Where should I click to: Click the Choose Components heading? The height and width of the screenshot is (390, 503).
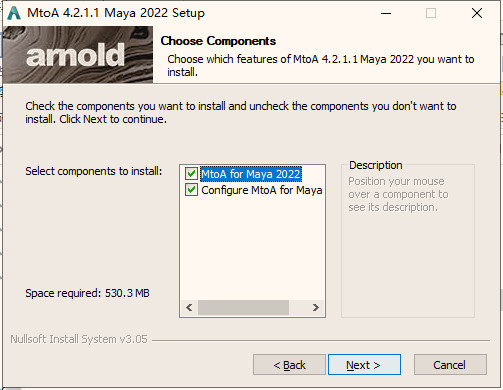point(218,41)
